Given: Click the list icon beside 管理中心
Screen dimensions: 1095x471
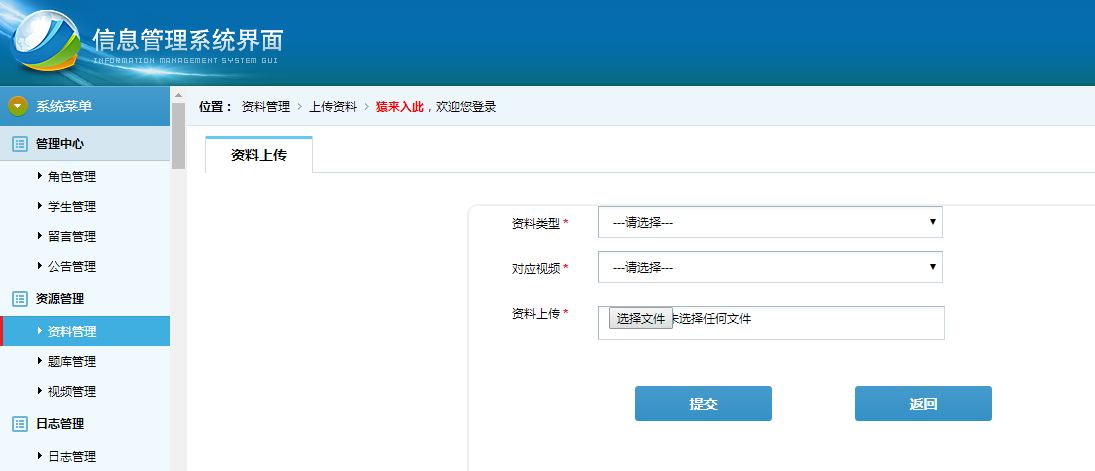Looking at the screenshot, I should (20, 144).
